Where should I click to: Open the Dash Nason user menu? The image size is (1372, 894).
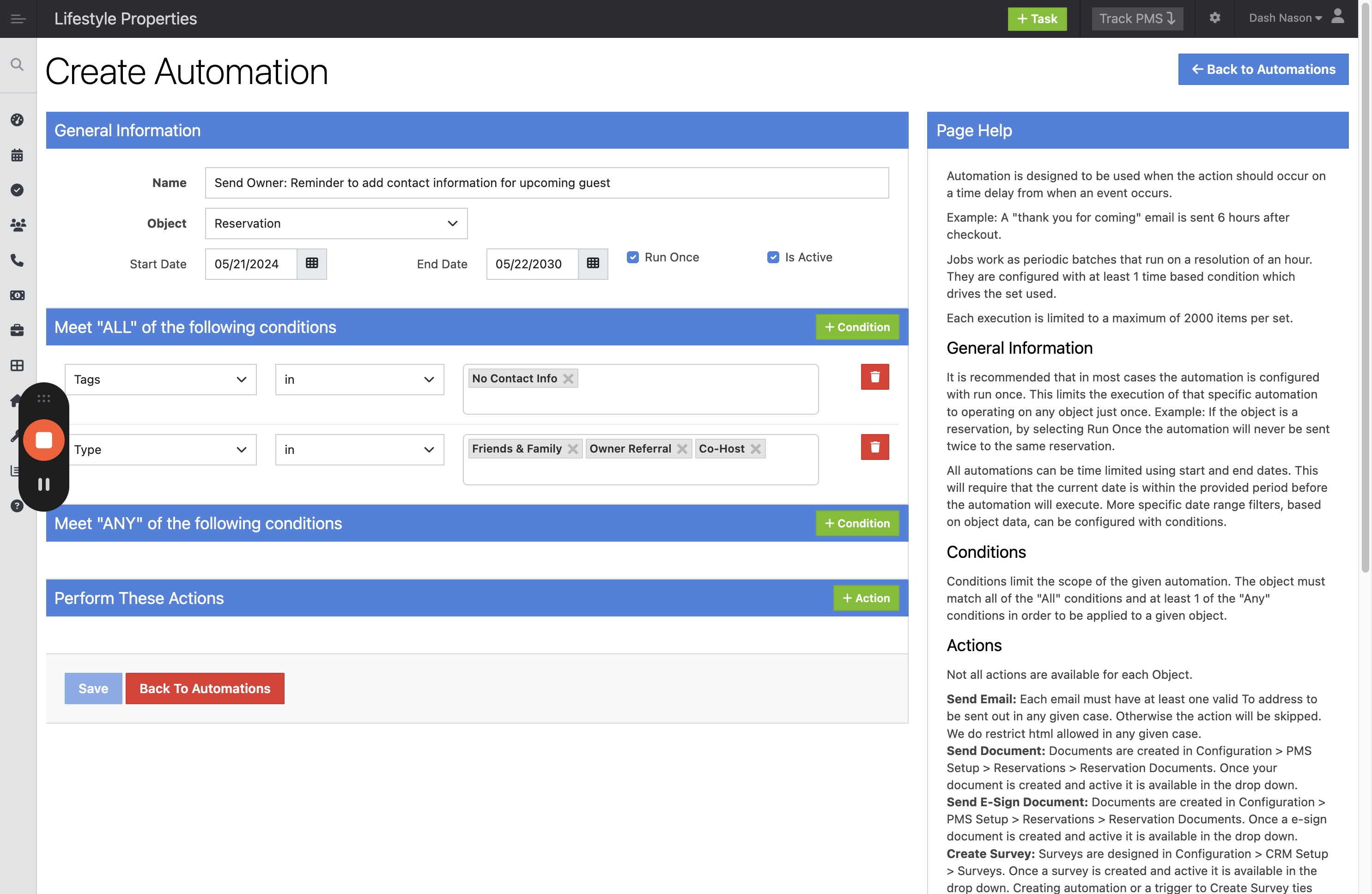pyautogui.click(x=1285, y=18)
